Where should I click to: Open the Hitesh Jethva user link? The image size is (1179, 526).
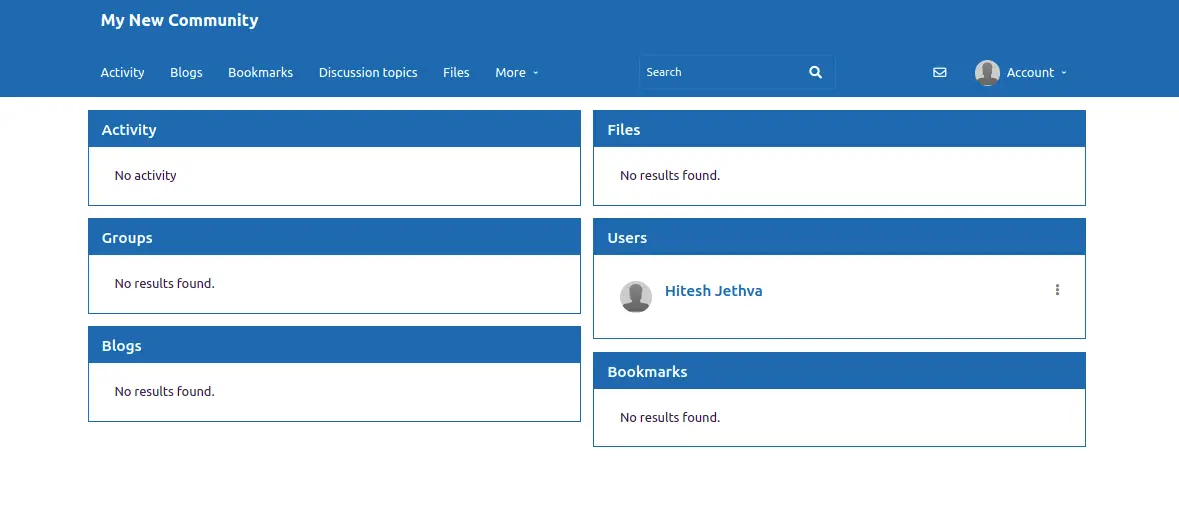[714, 291]
